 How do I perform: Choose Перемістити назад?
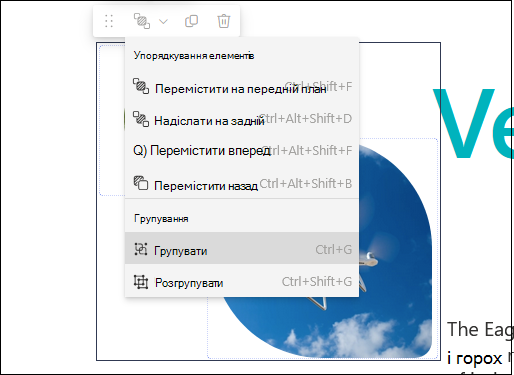pyautogui.click(x=242, y=183)
